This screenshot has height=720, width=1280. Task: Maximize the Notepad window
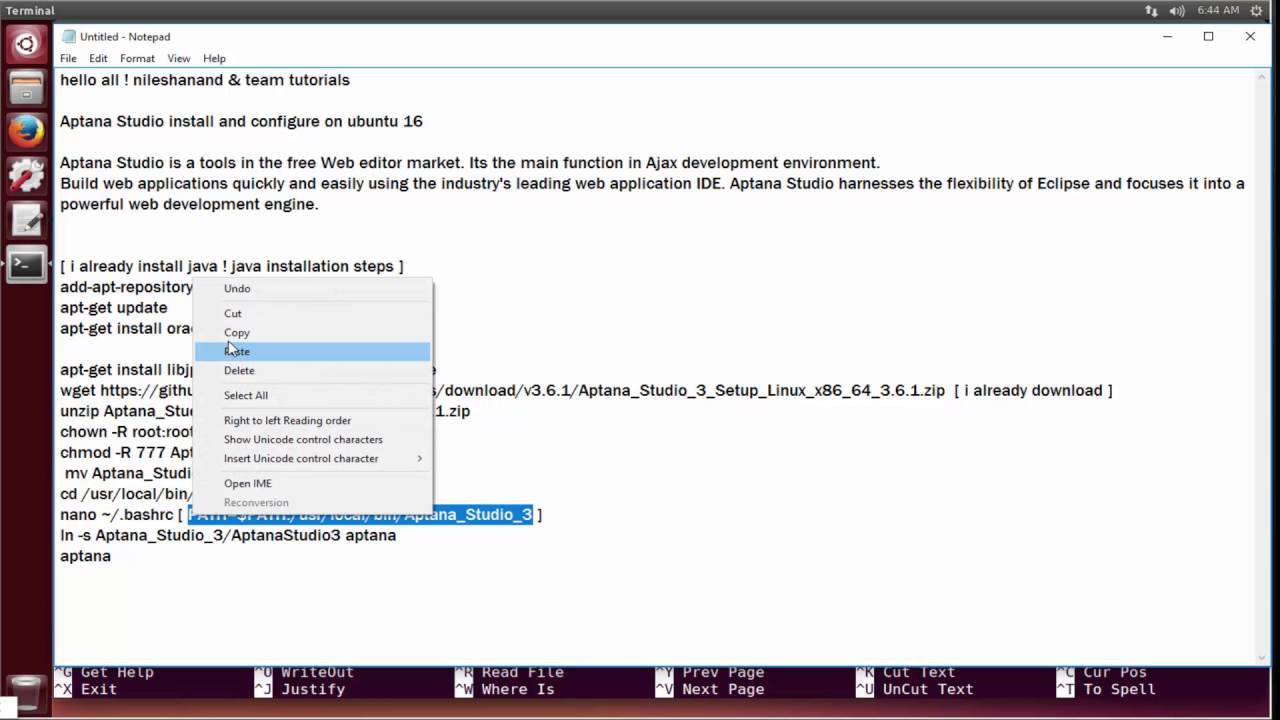tap(1208, 36)
